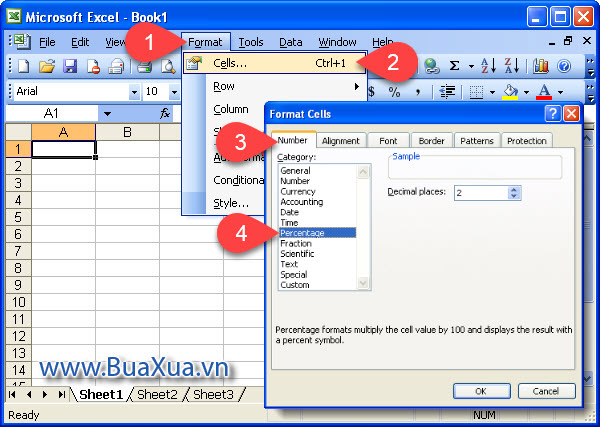Apply Percent Style from the formatting toolbar
The width and height of the screenshot is (600, 427).
394,92
